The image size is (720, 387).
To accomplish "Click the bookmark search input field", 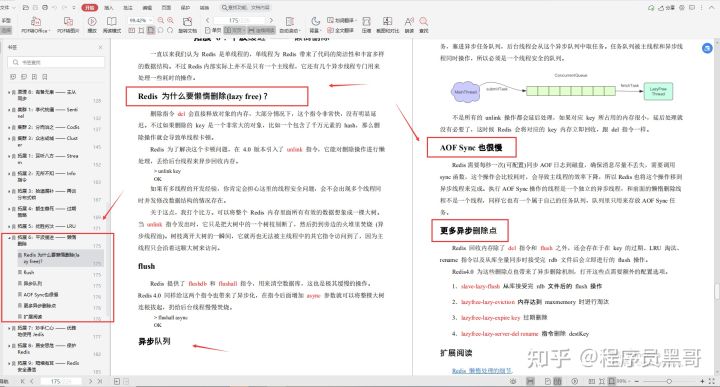I will pyautogui.click(x=56, y=62).
